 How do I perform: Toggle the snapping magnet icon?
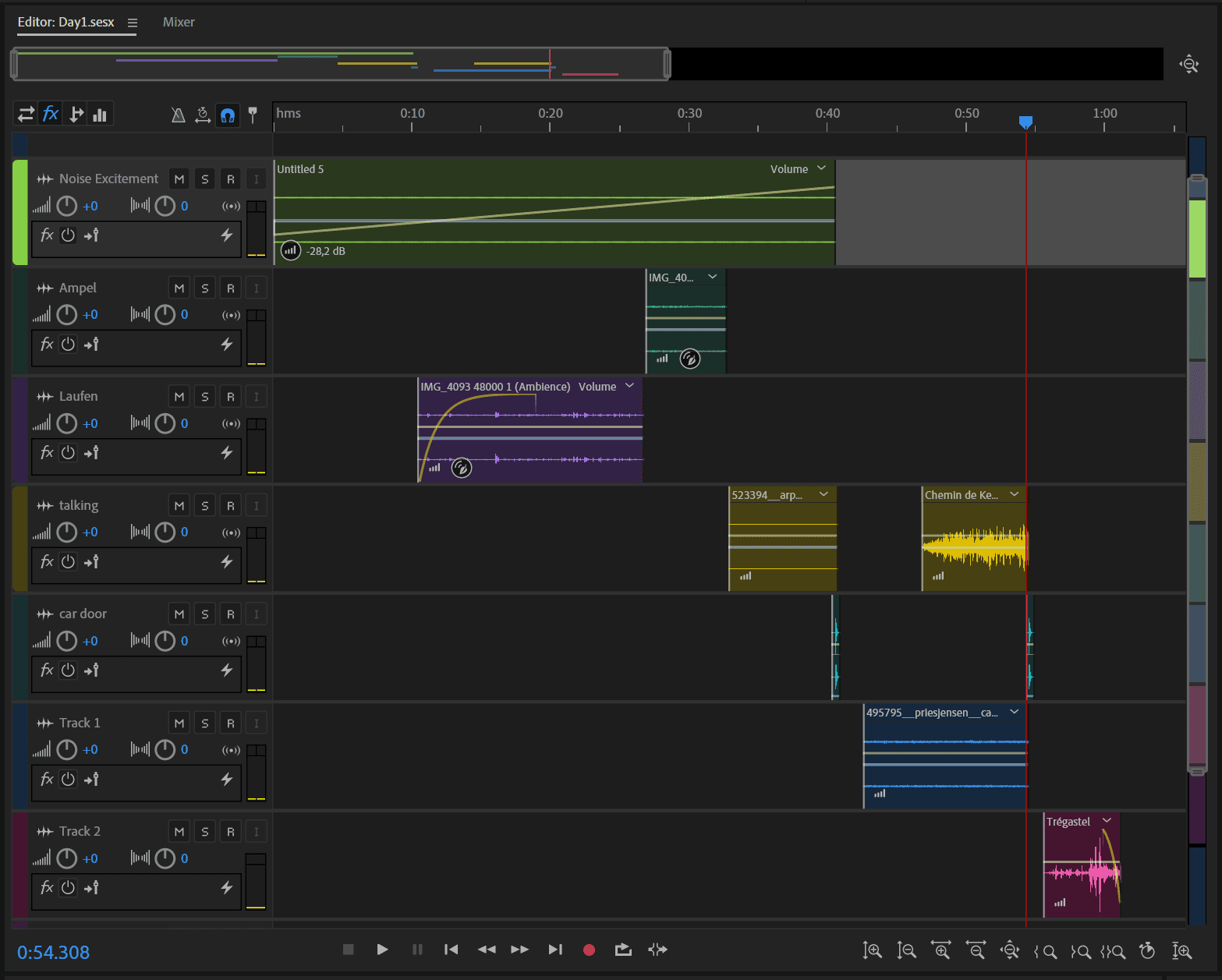(x=227, y=115)
